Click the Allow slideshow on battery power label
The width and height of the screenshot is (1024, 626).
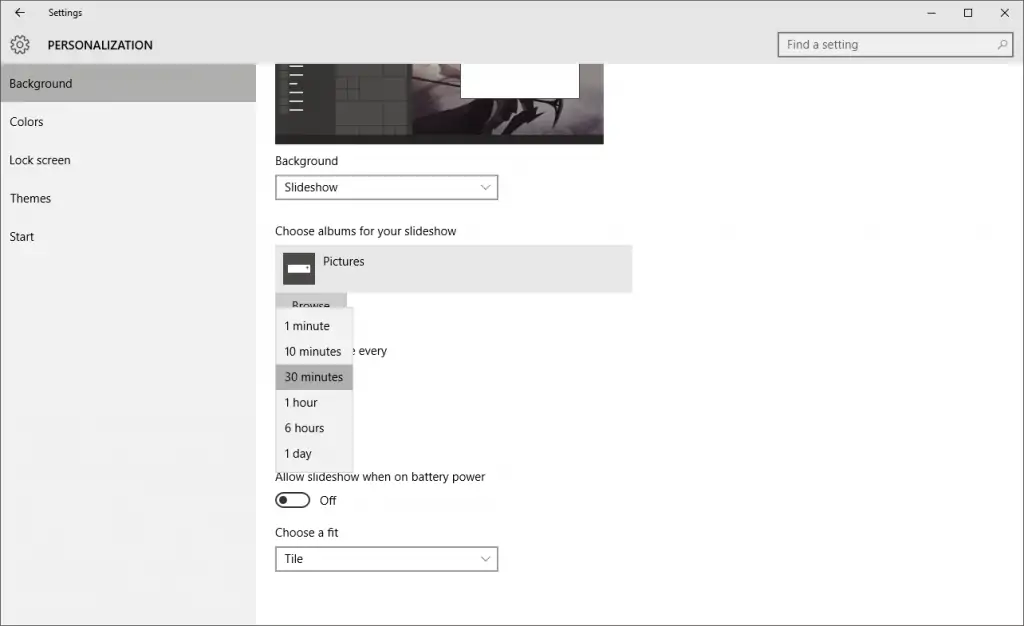pos(380,477)
